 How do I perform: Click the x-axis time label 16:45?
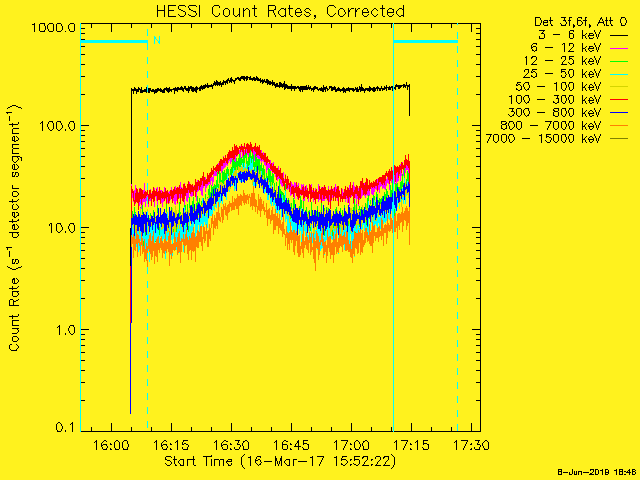coord(291,444)
